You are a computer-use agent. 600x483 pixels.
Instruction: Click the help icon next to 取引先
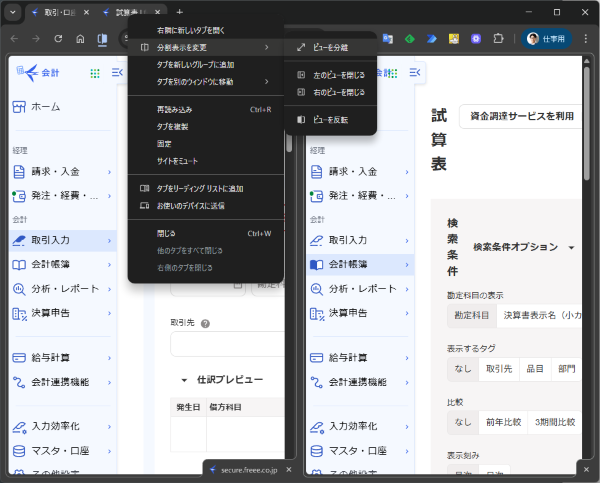(205, 324)
